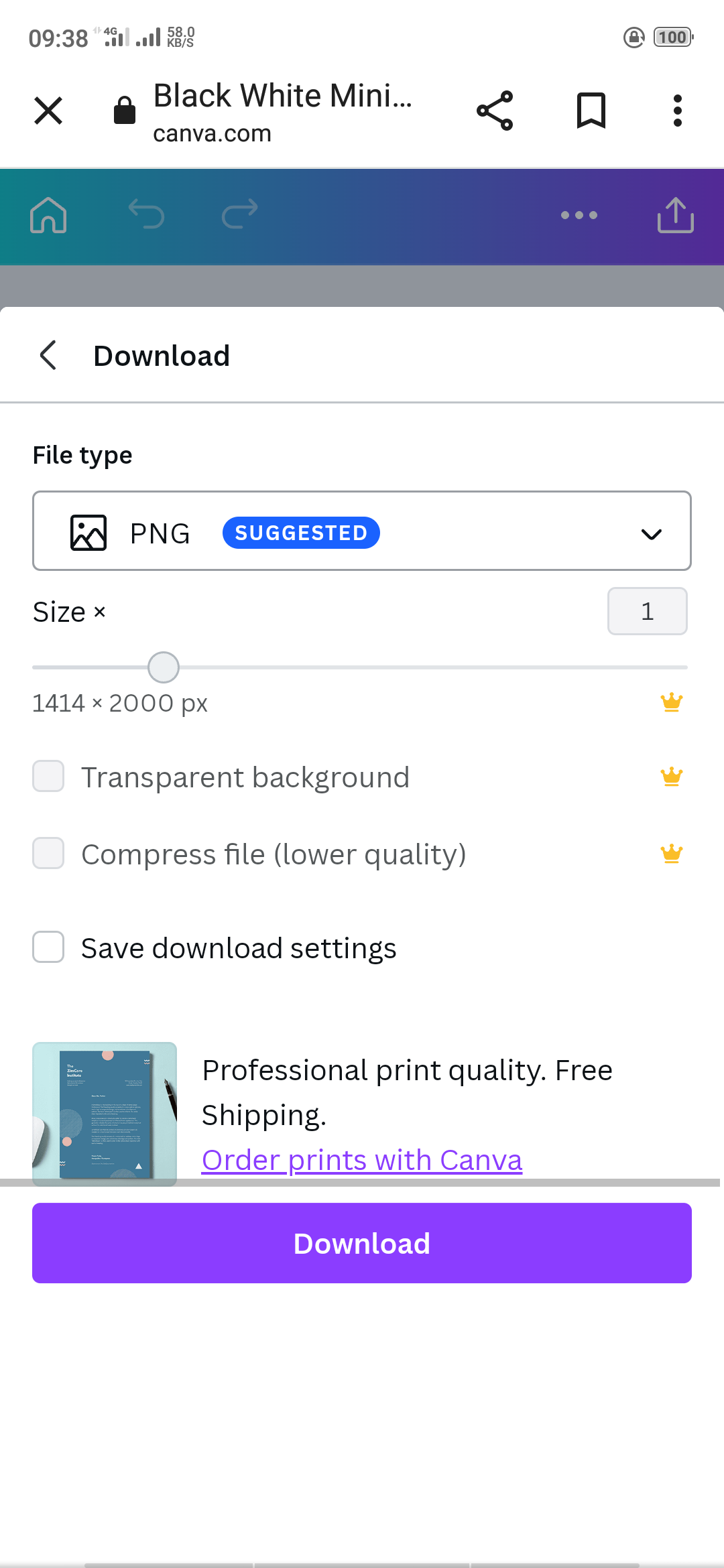This screenshot has width=724, height=1568.
Task: Click the Size multiplier input field
Action: [x=647, y=611]
